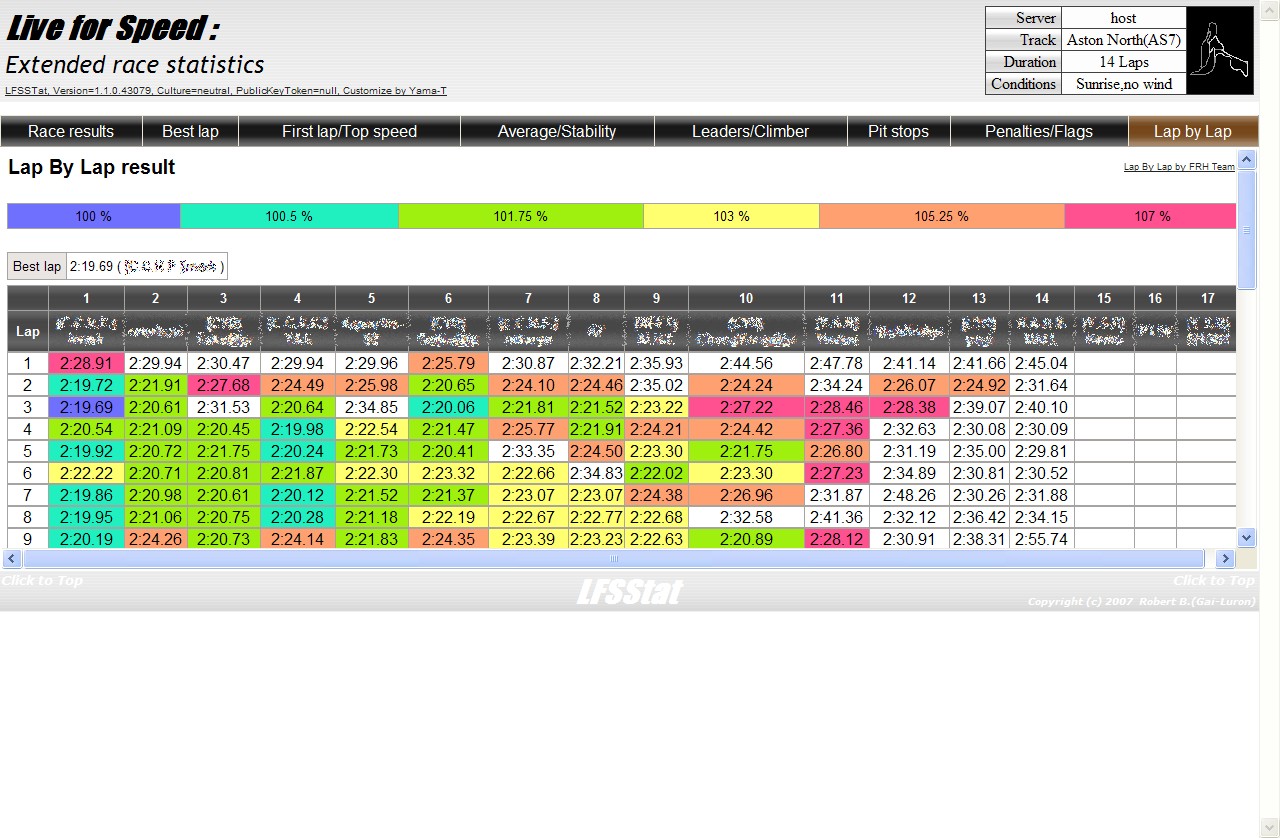Click the 'Lap' row header cell

pyautogui.click(x=28, y=331)
